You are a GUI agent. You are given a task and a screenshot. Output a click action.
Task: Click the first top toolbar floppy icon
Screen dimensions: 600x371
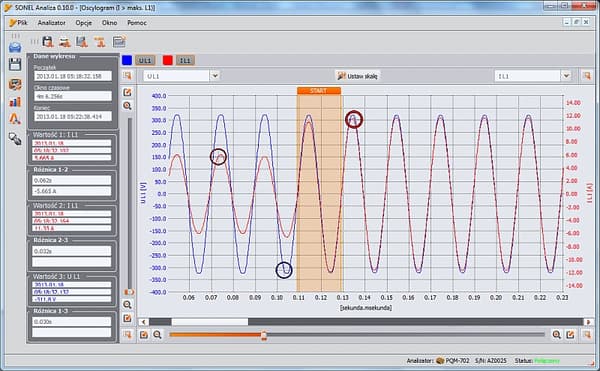pyautogui.click(x=48, y=42)
